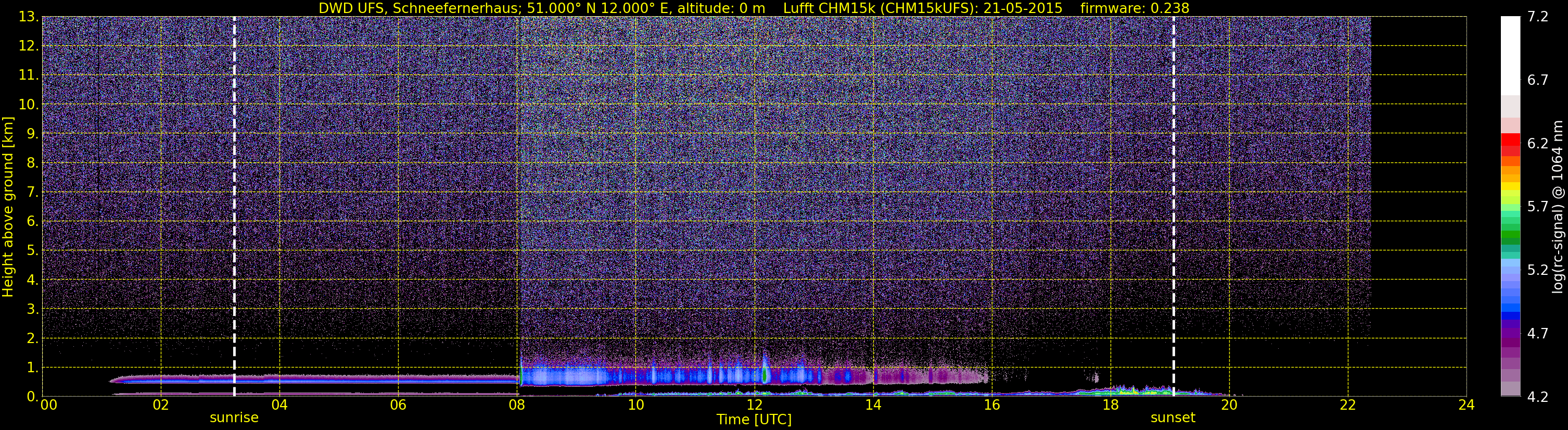Click the colorbar value '5.7'

1538,207
